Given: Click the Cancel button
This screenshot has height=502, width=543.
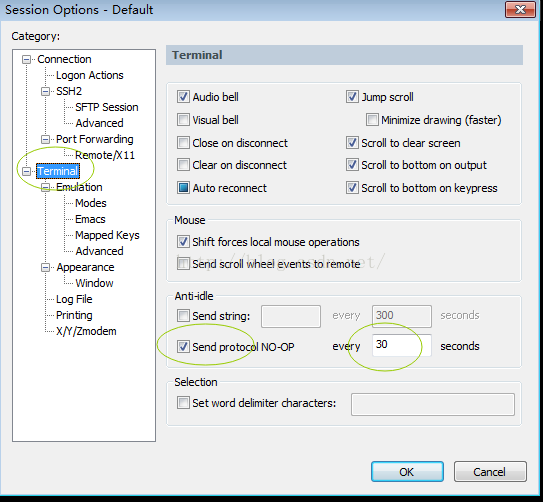Looking at the screenshot, I should pyautogui.click(x=490, y=472).
